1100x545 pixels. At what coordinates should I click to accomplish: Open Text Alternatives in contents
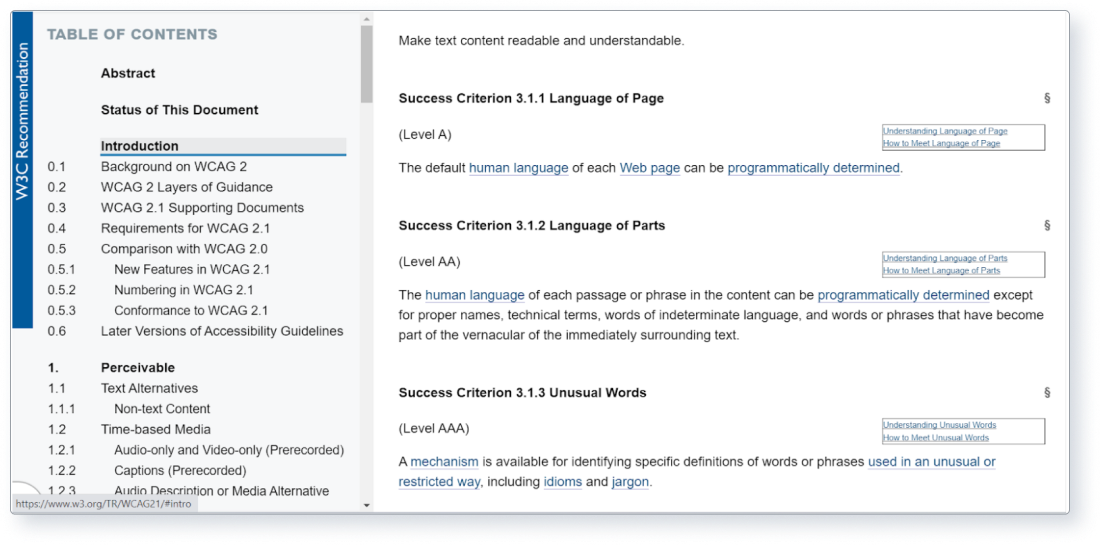click(149, 388)
